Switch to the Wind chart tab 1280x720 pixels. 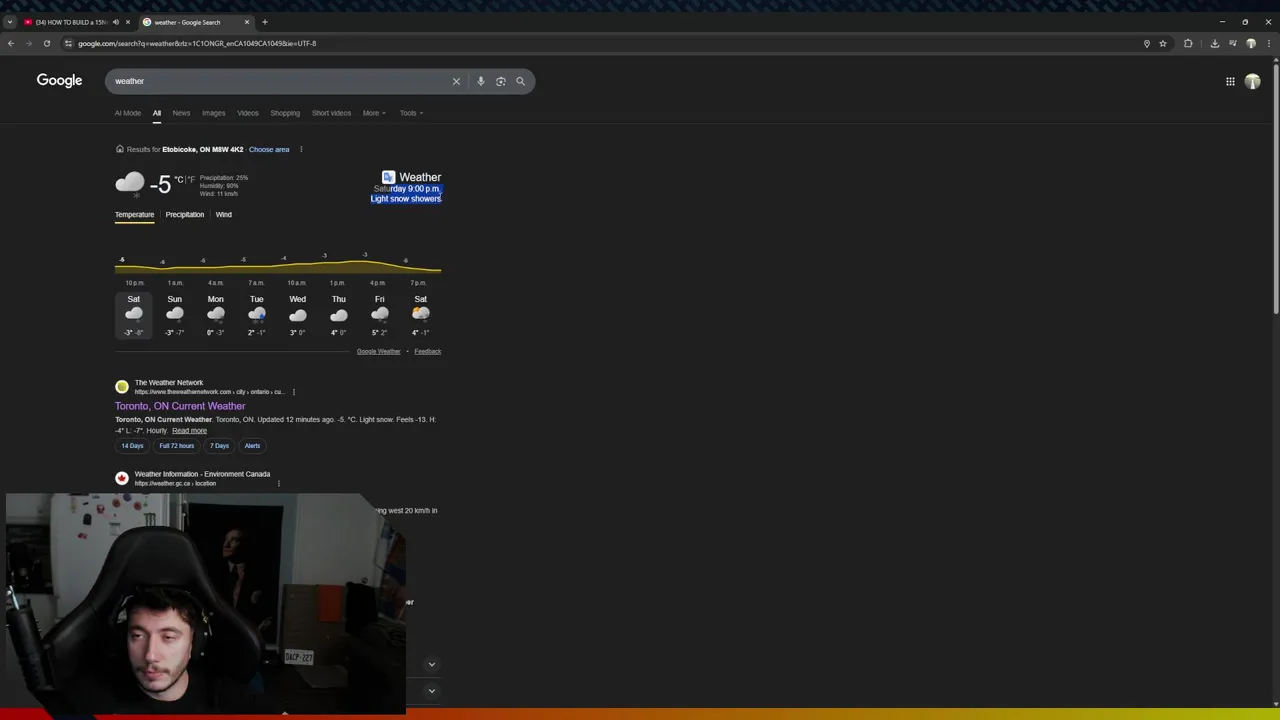tap(224, 214)
